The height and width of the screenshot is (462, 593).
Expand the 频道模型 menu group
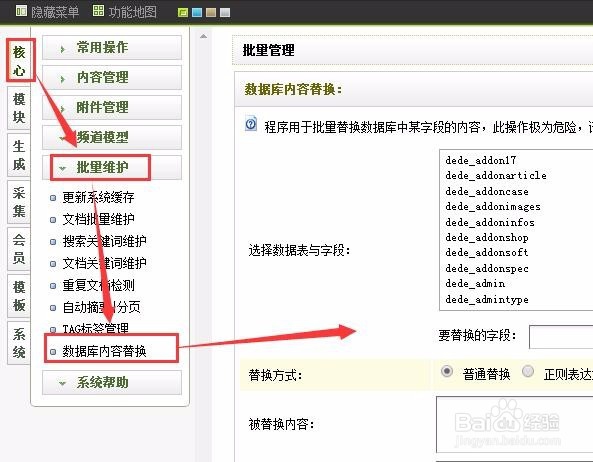pos(112,137)
